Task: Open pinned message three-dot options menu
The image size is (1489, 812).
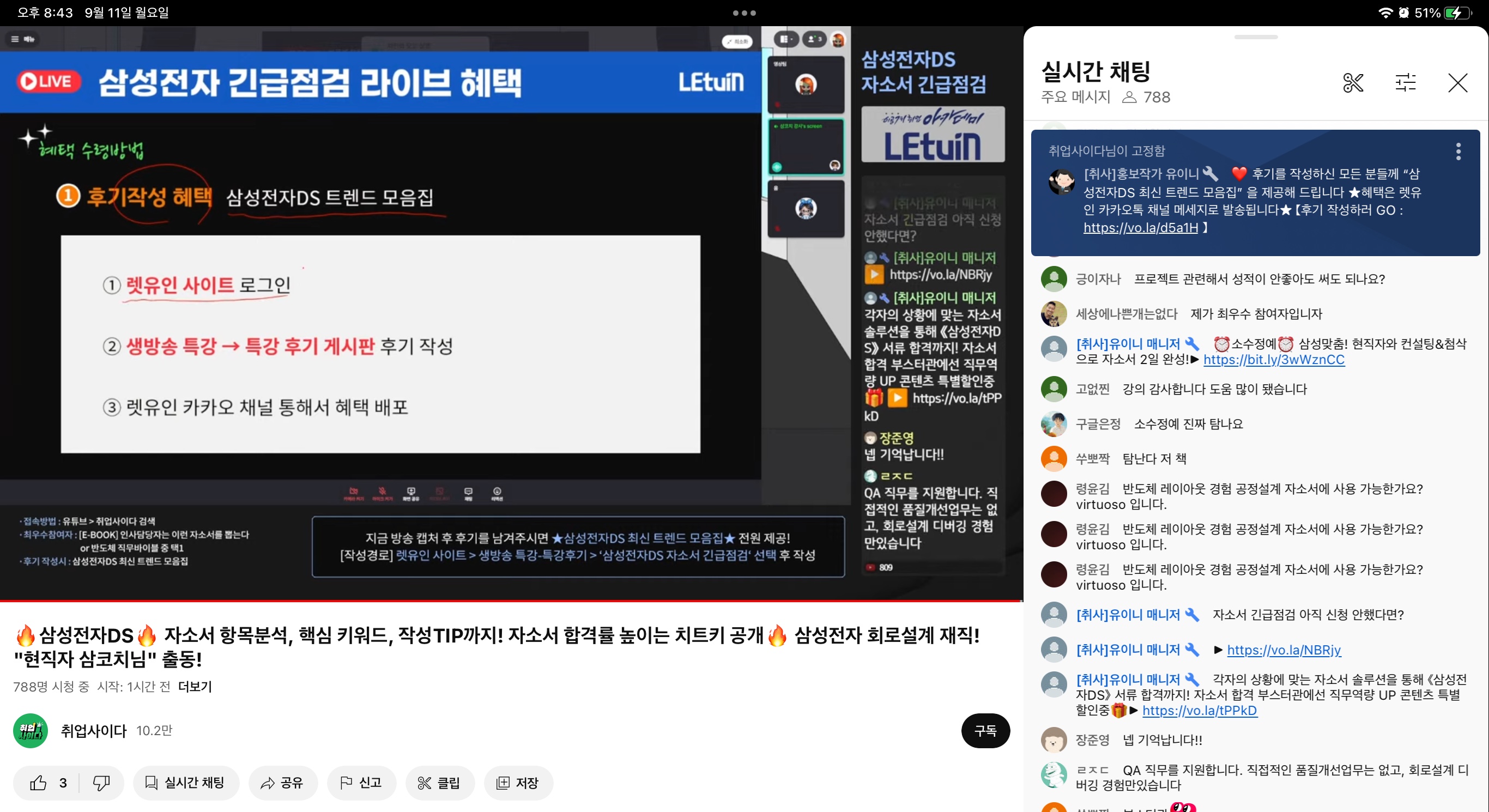Action: tap(1458, 152)
